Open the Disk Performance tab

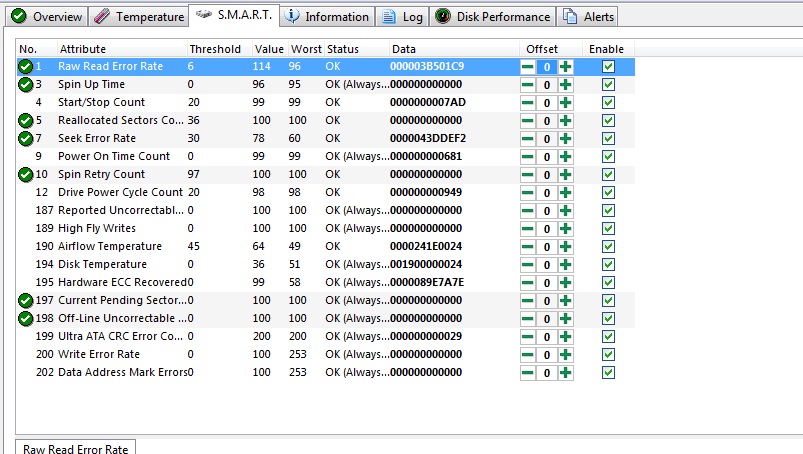pyautogui.click(x=493, y=16)
